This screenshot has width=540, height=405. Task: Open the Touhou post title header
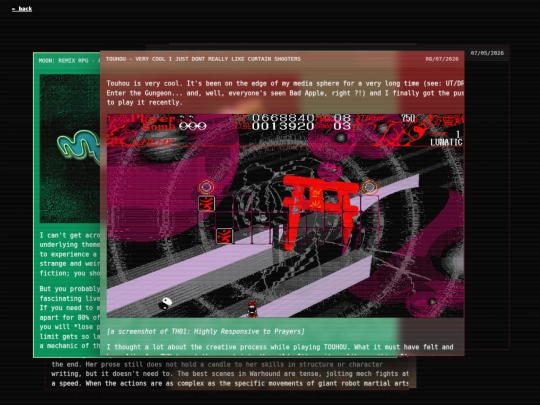coord(203,59)
